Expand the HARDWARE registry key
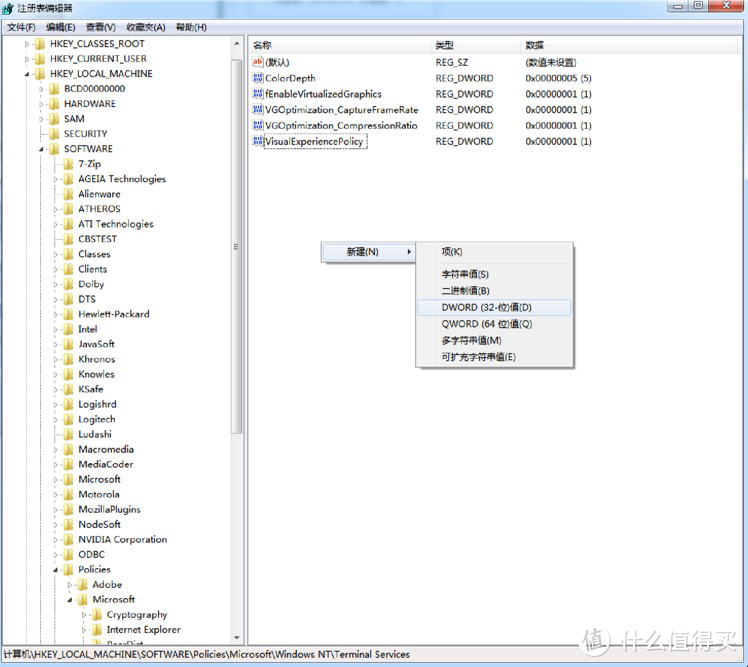748x667 pixels. coord(42,104)
